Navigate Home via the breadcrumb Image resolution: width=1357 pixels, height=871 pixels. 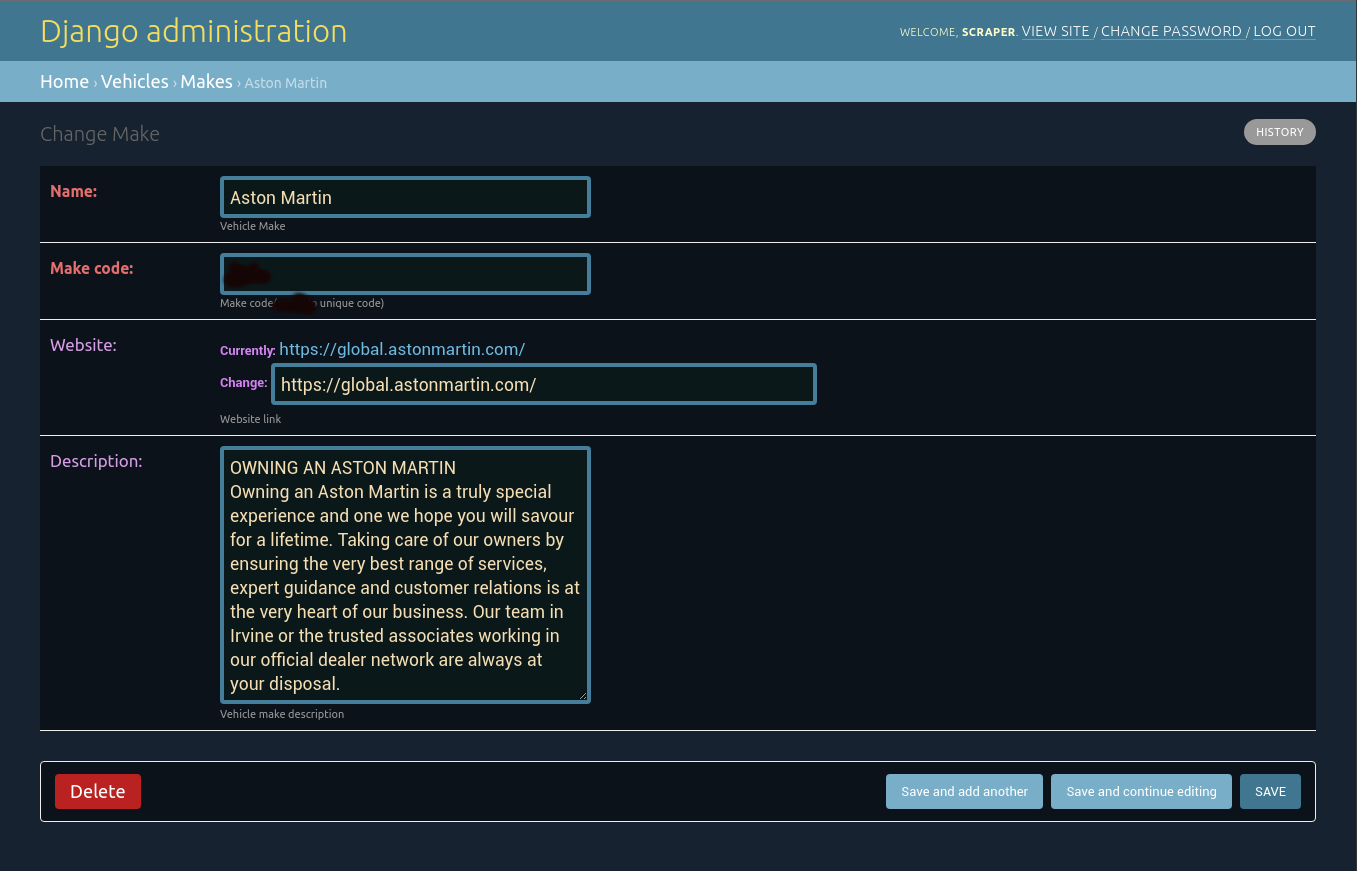[64, 81]
